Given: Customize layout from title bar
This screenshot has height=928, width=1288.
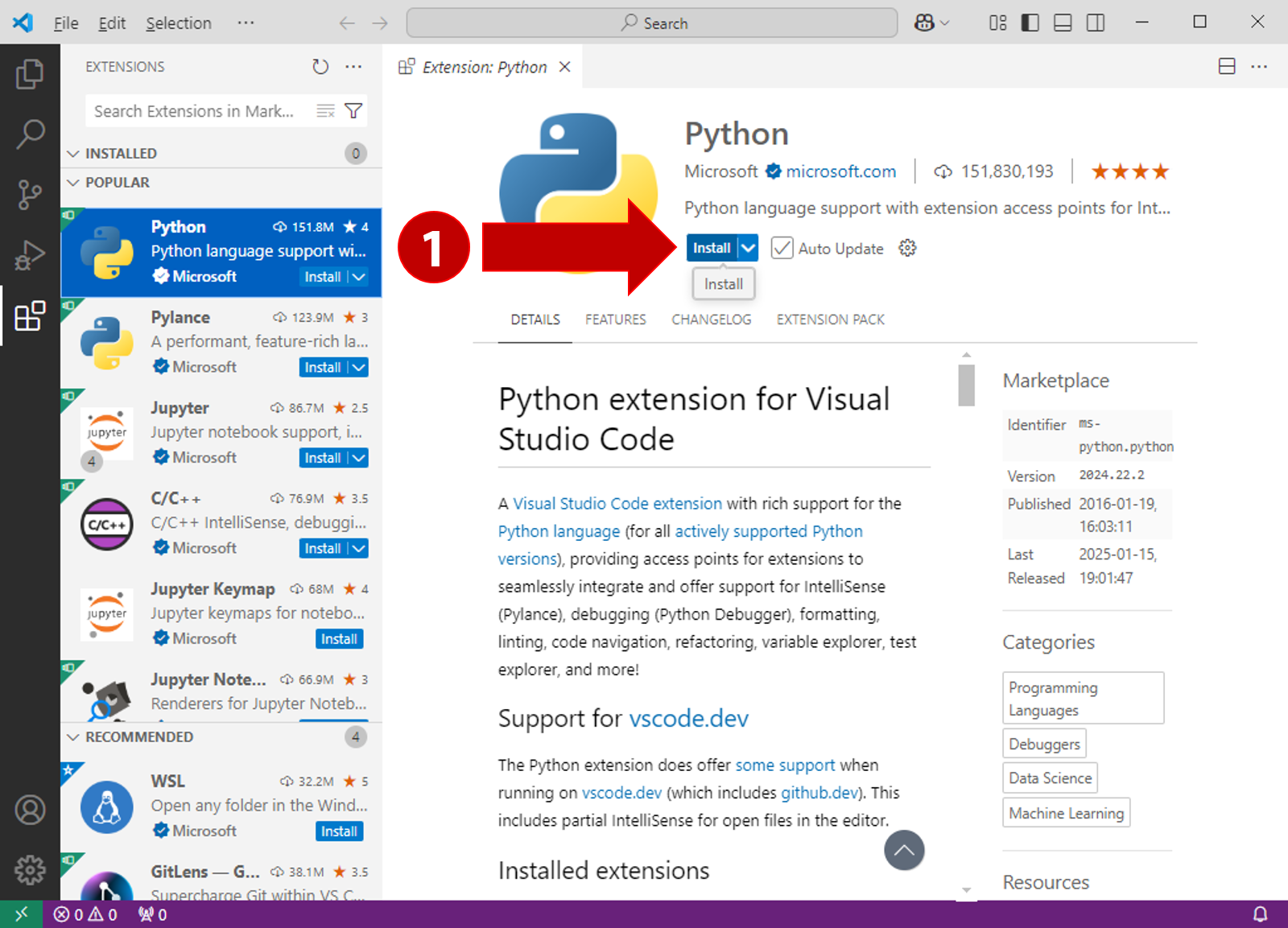Looking at the screenshot, I should [x=997, y=23].
